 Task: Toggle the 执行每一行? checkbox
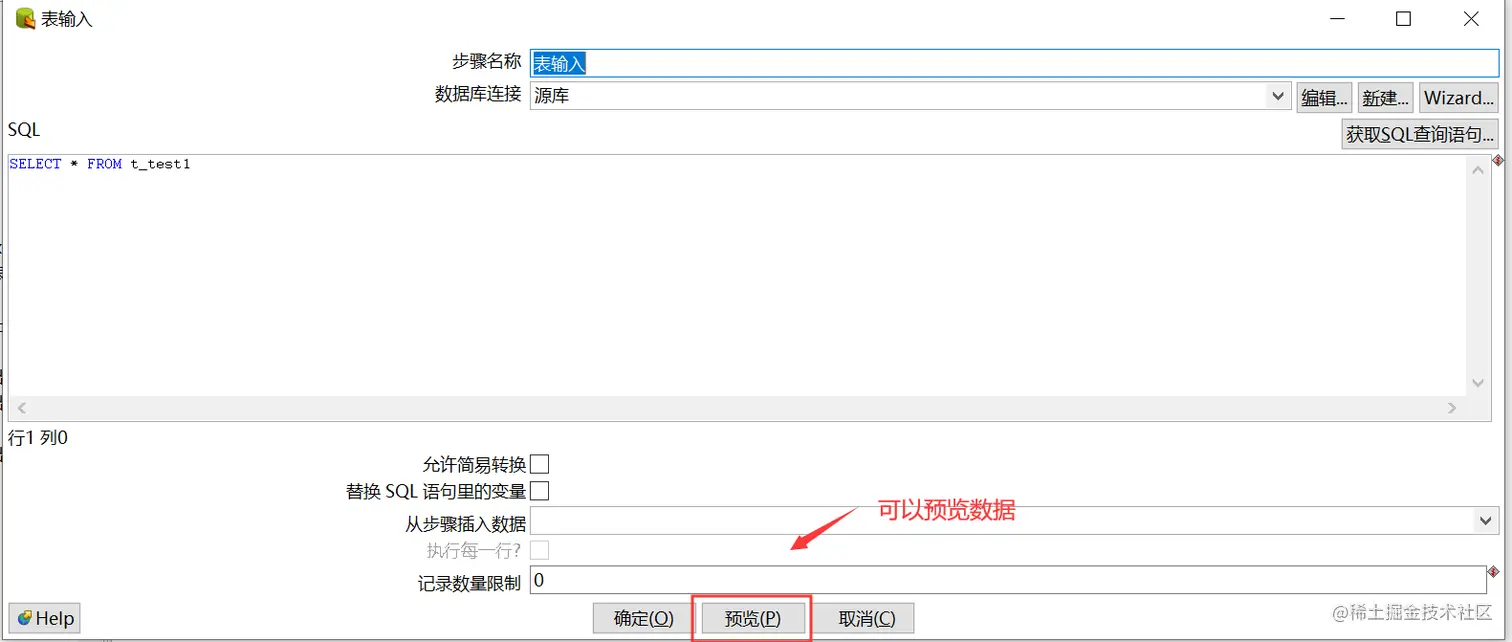coord(539,550)
